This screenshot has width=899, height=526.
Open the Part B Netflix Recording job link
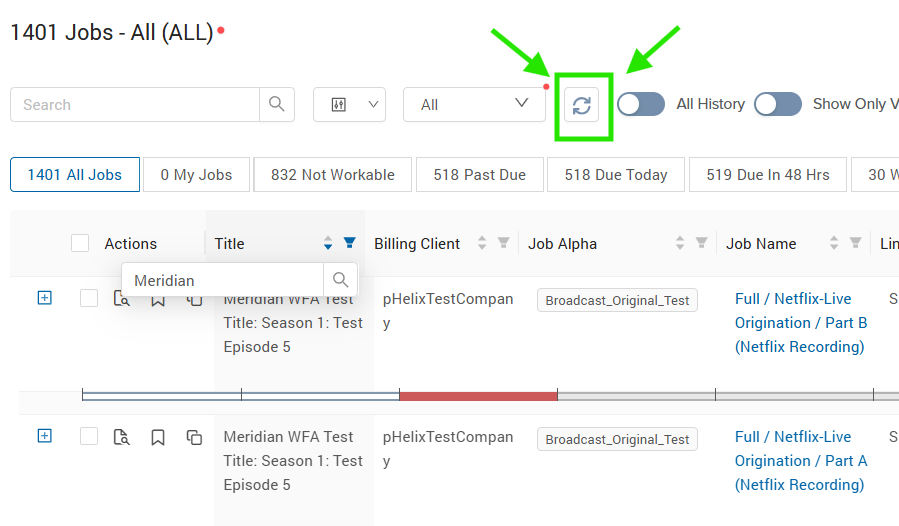[x=801, y=322]
